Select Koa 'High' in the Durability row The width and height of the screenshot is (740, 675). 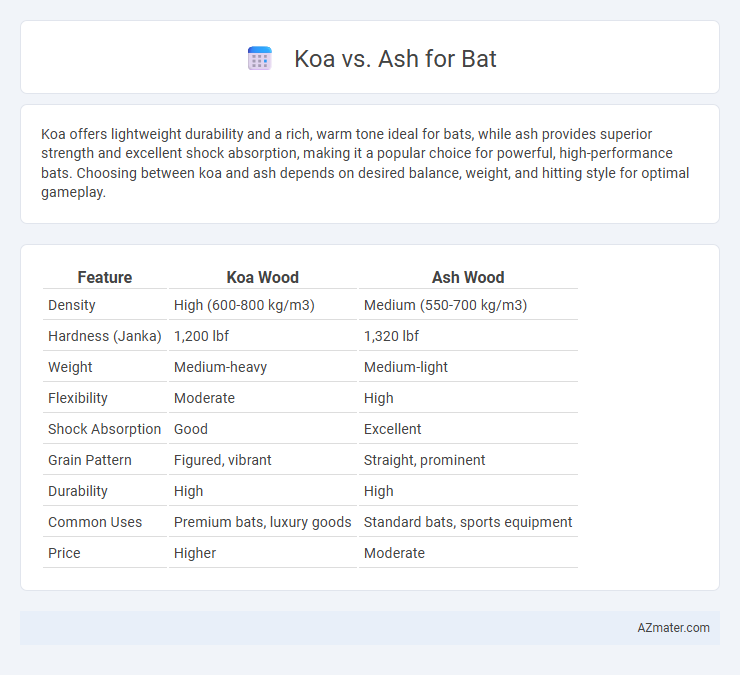point(188,491)
